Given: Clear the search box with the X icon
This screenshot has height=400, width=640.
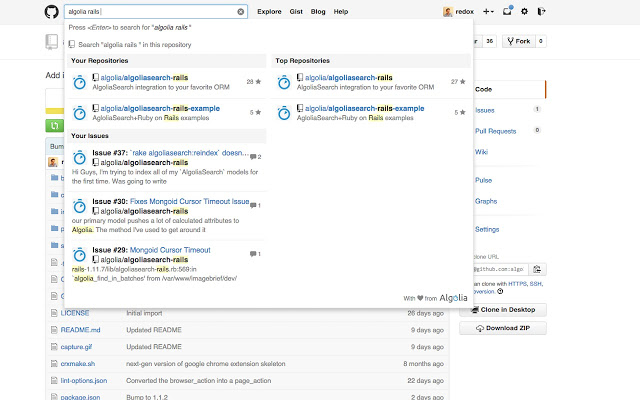Looking at the screenshot, I should [x=241, y=12].
